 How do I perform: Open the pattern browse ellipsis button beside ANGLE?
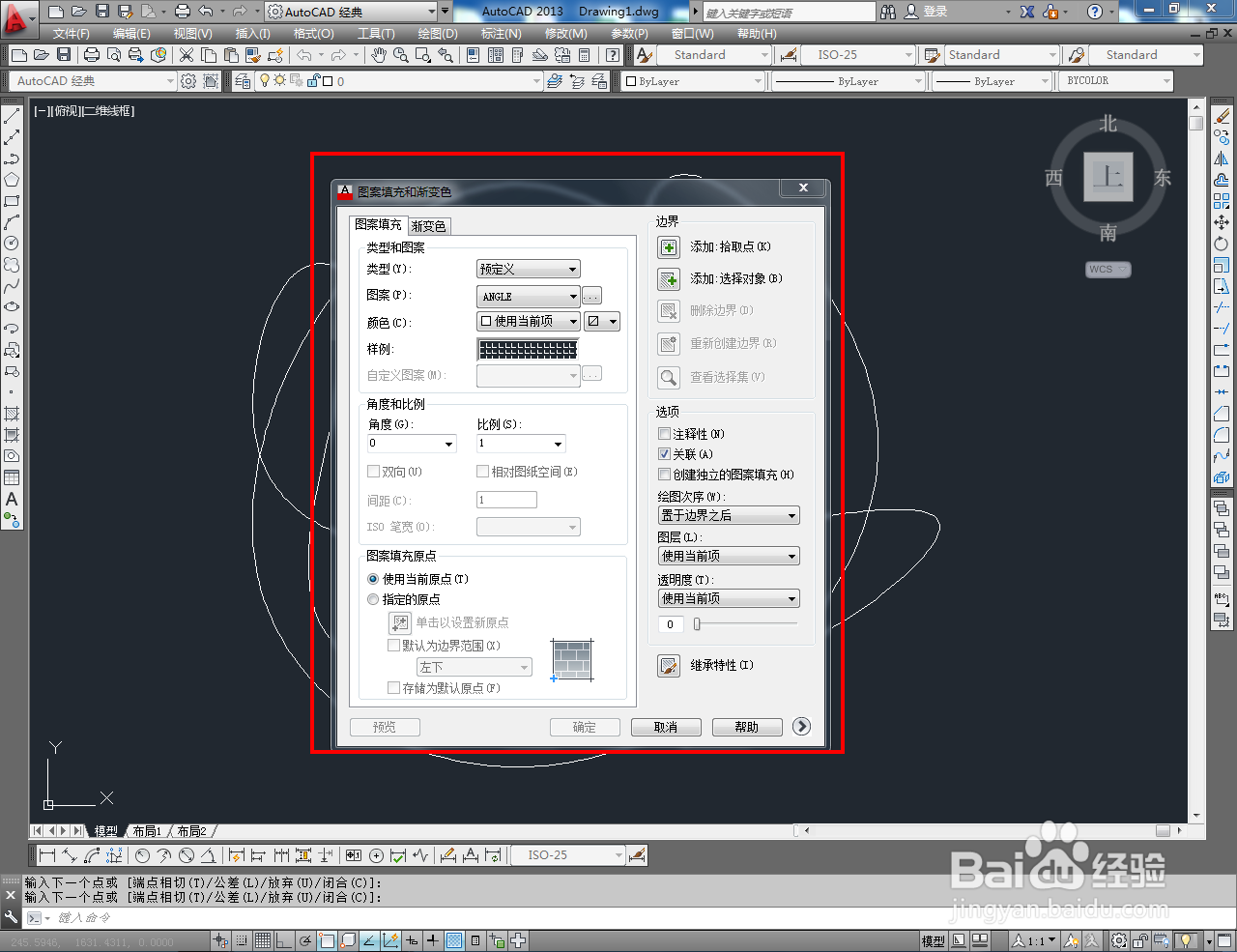click(x=592, y=296)
